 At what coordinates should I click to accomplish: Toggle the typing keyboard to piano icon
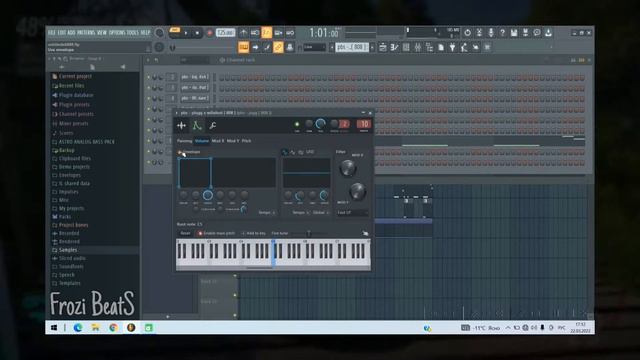[244, 47]
